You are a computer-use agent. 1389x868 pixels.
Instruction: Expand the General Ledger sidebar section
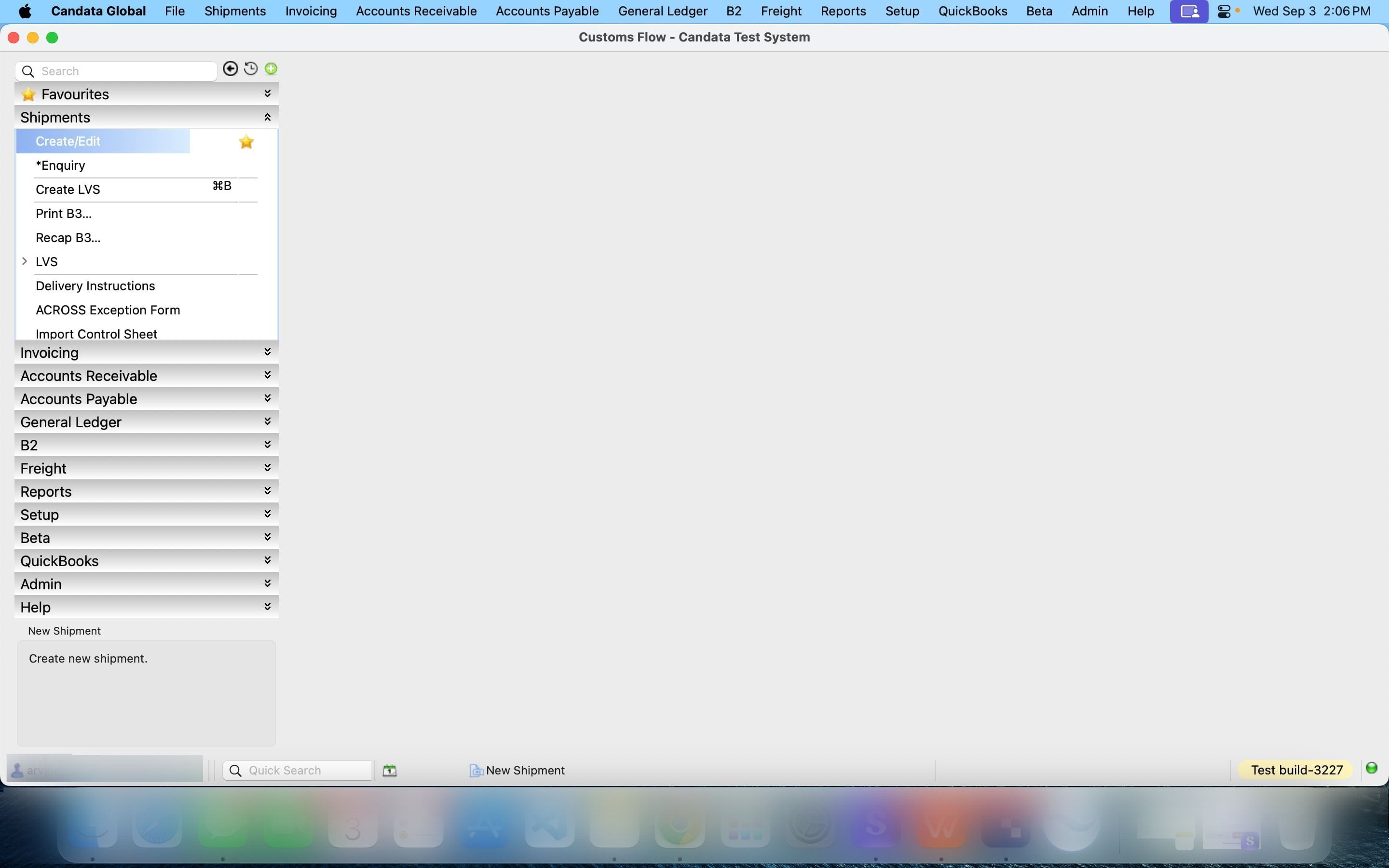[268, 421]
